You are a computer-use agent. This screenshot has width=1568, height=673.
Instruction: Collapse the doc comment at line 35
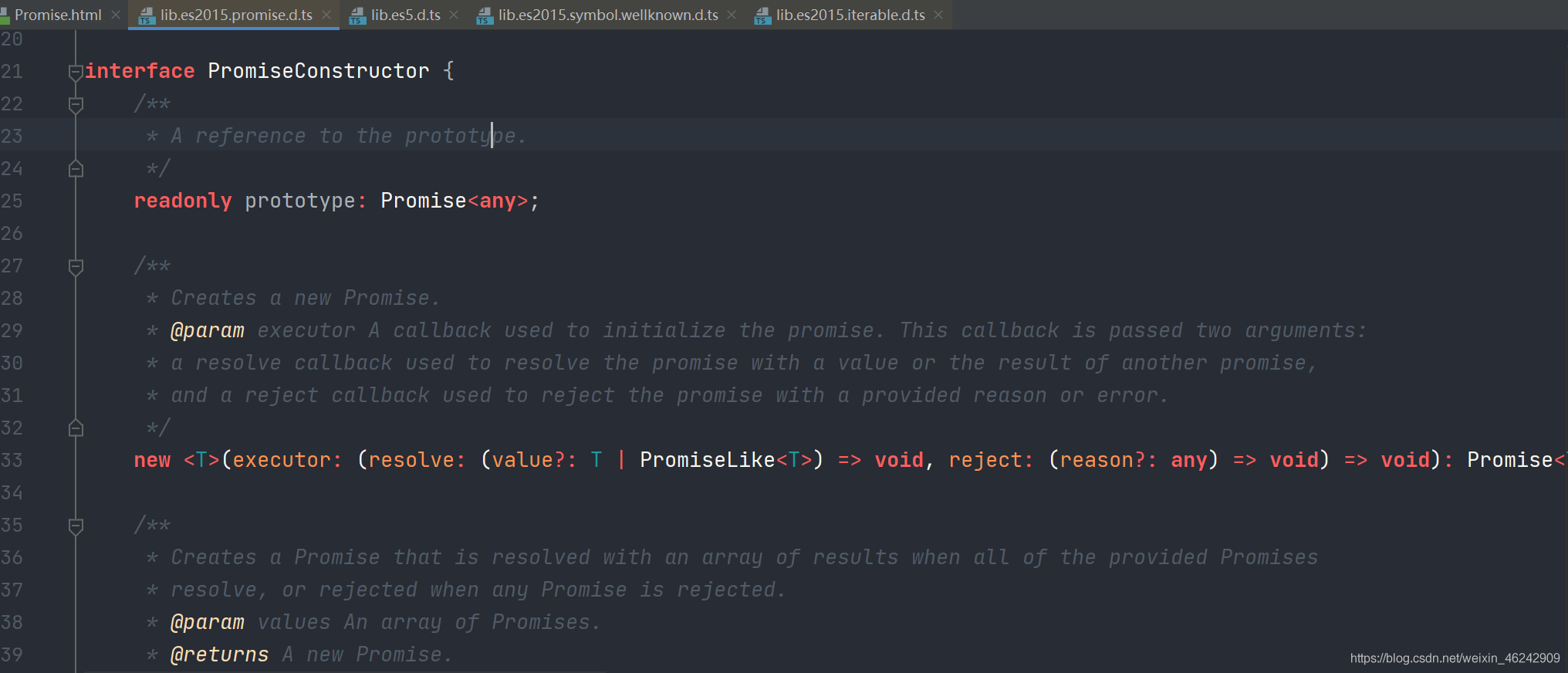click(x=76, y=526)
